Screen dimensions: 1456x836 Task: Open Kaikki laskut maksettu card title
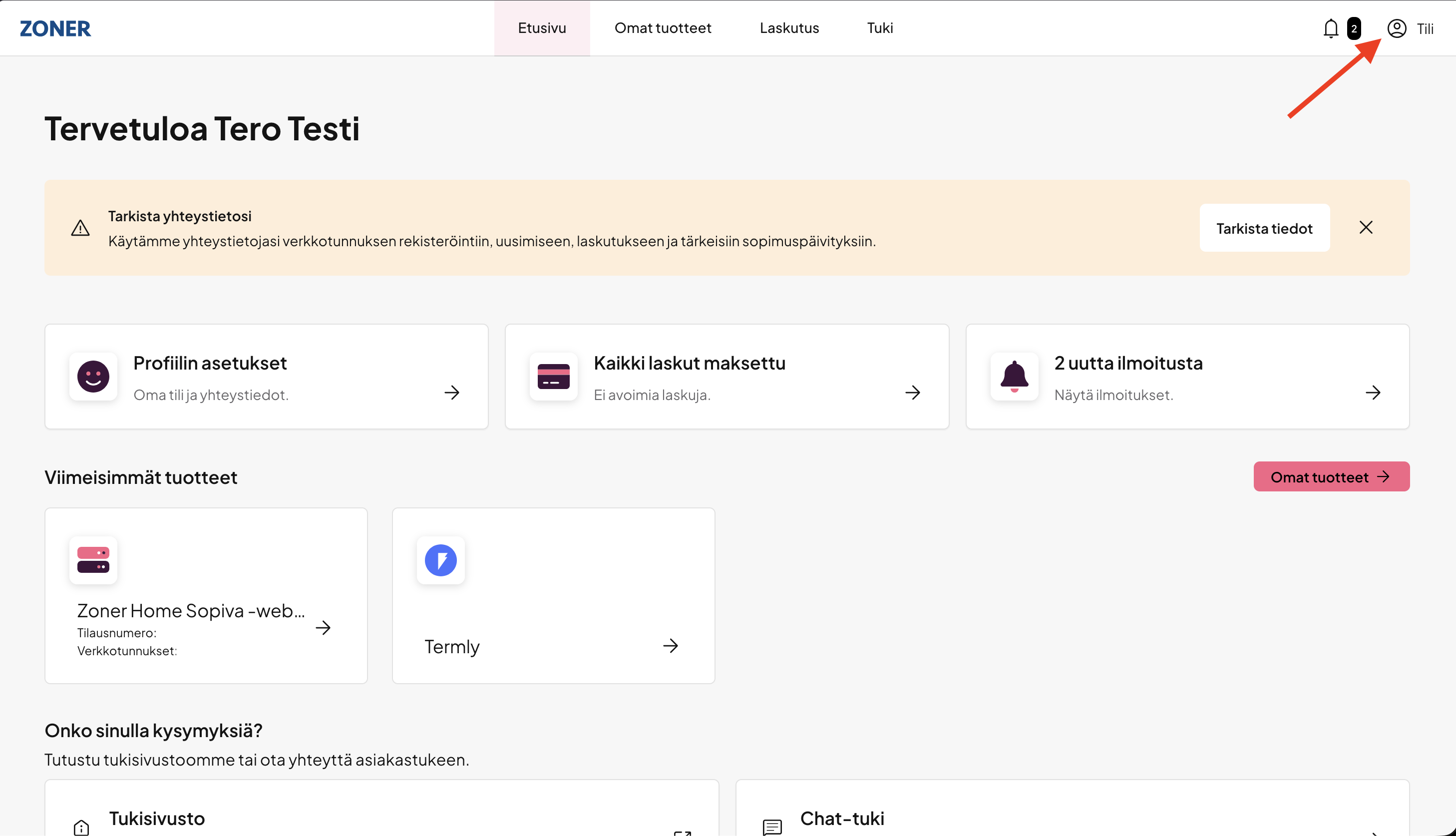point(689,363)
